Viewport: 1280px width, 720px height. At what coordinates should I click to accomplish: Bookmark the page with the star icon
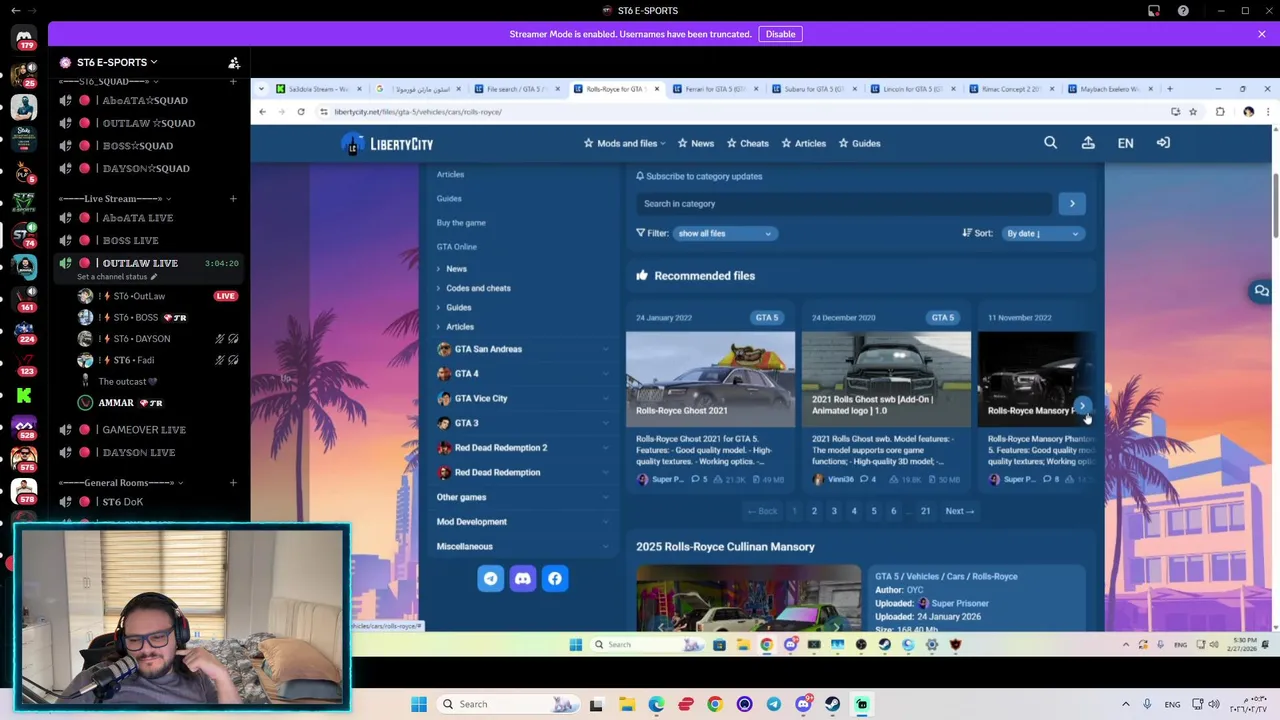coord(1193,112)
